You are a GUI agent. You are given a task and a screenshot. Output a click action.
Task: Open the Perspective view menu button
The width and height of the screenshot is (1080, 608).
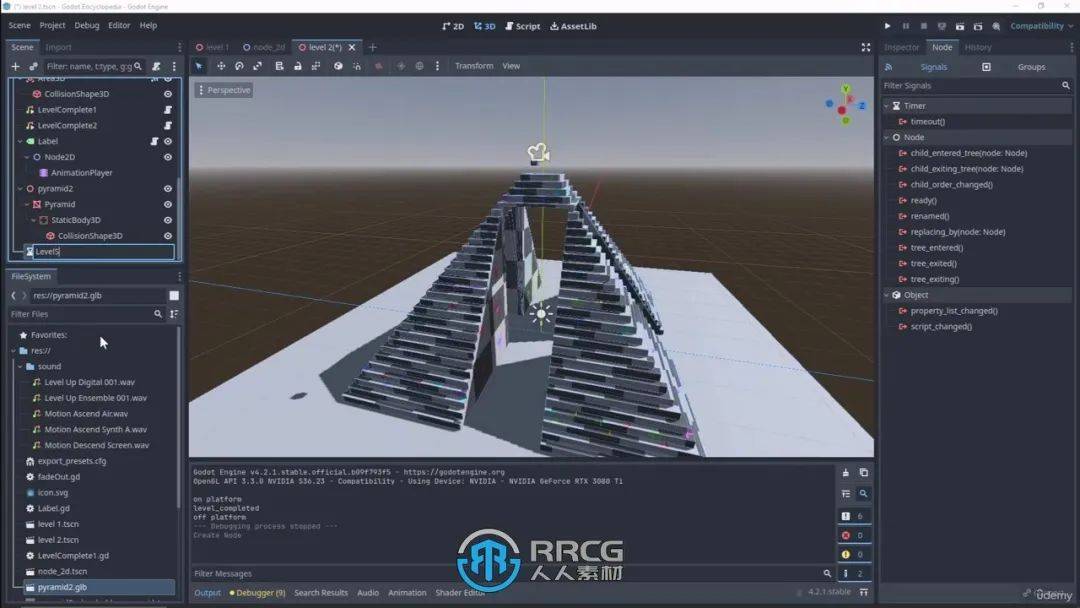pyautogui.click(x=224, y=90)
